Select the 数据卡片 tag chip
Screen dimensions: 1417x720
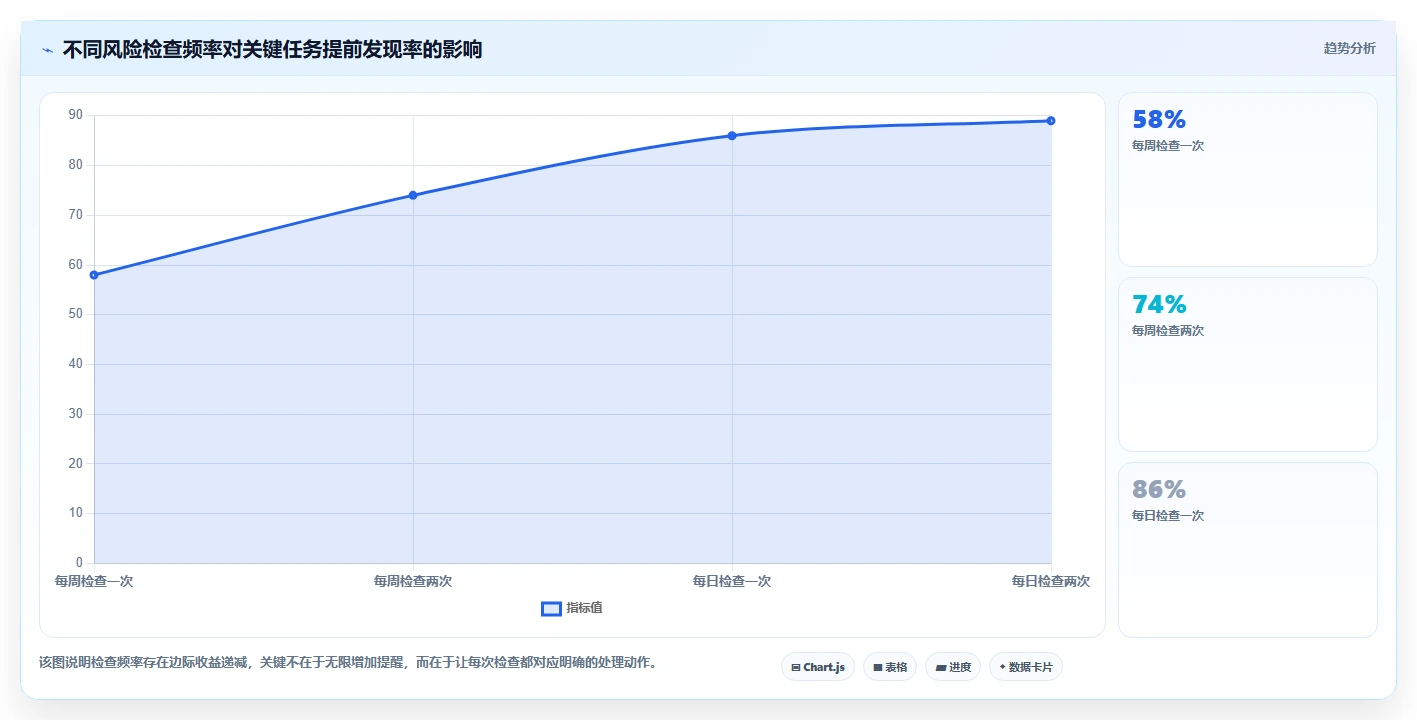click(1026, 667)
